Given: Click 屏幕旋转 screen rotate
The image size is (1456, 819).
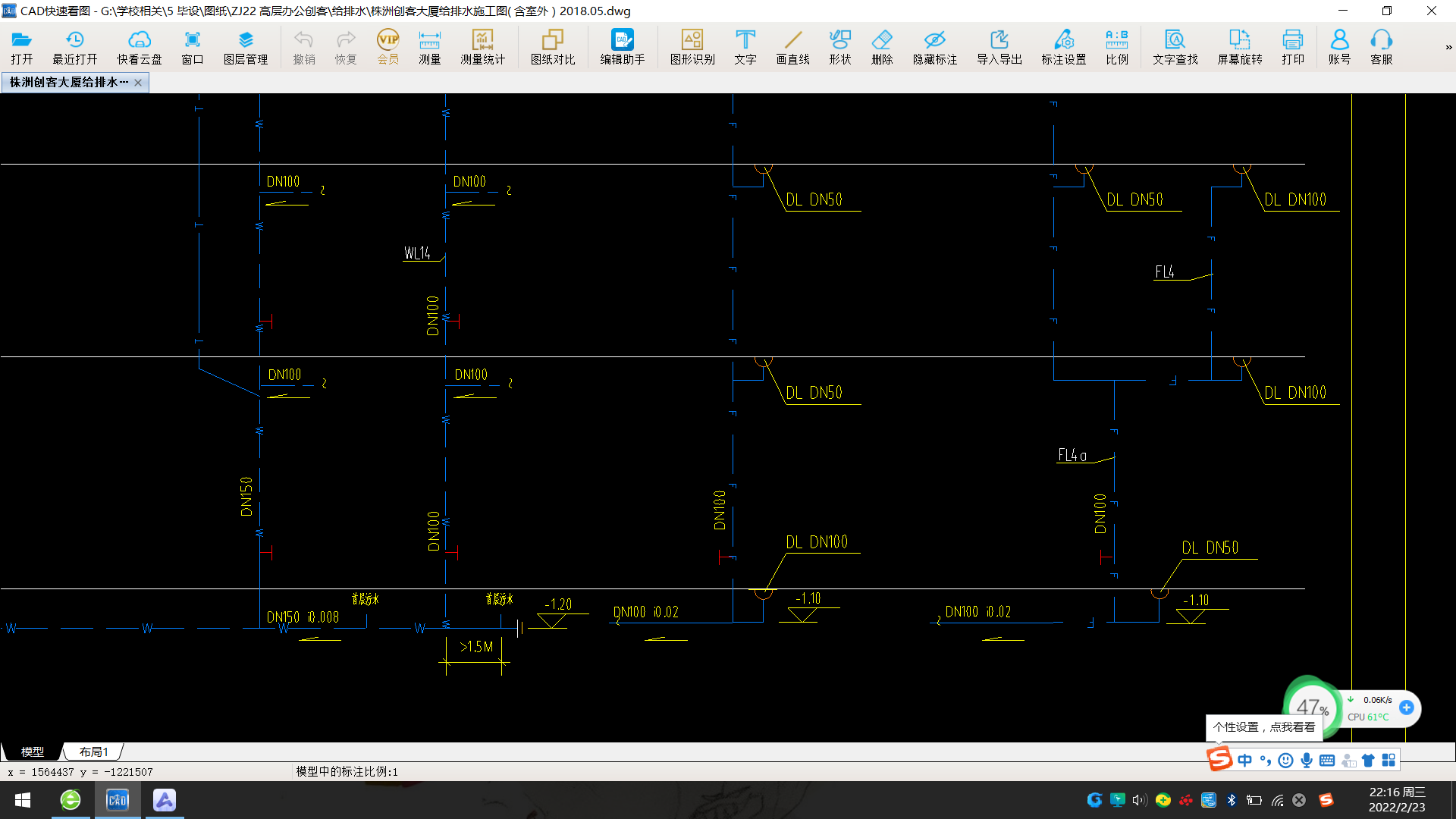Looking at the screenshot, I should coord(1239,47).
